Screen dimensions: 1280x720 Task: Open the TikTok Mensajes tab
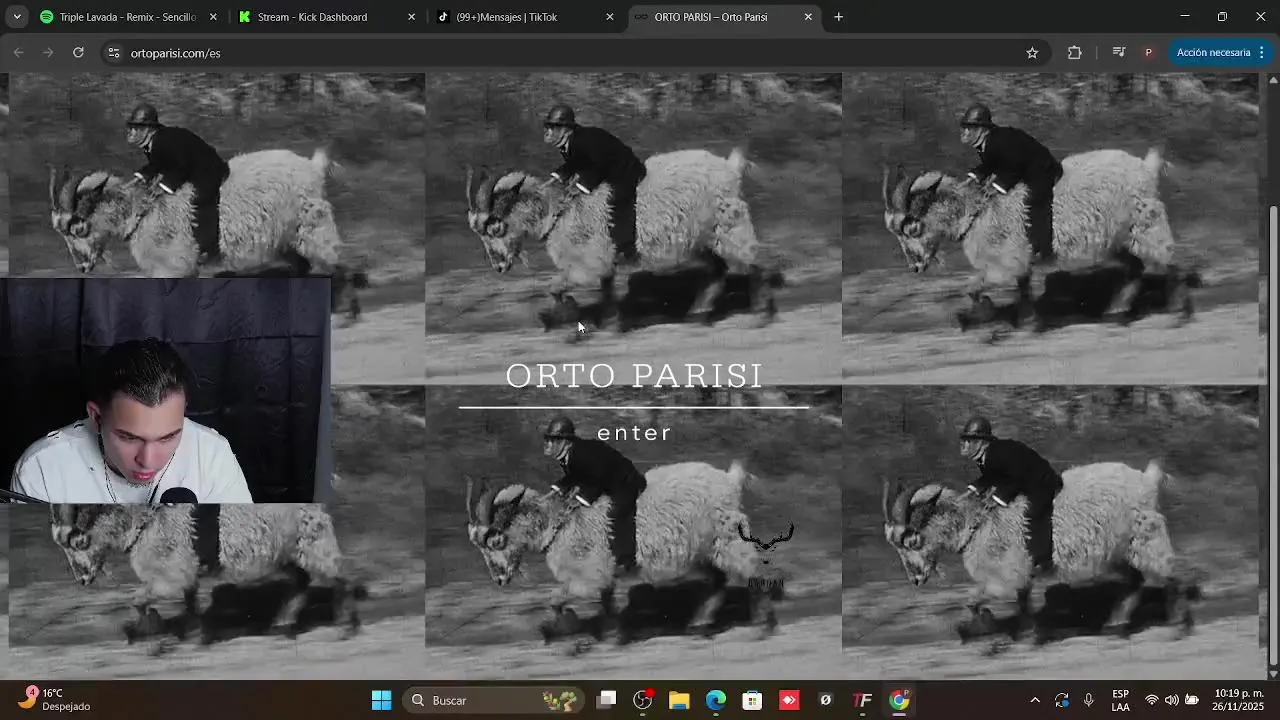525,17
